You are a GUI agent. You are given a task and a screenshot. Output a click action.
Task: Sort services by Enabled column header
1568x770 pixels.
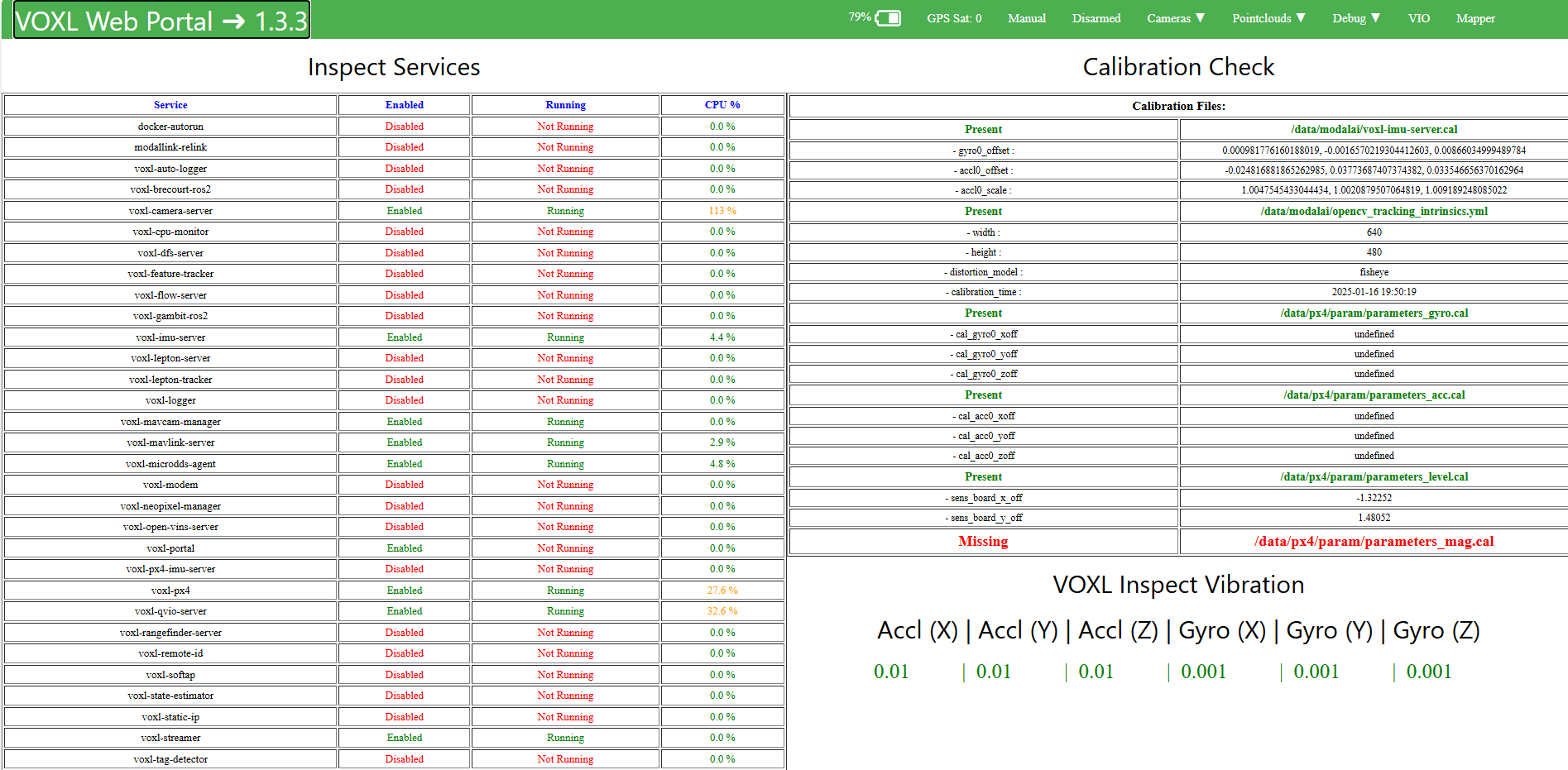coord(404,105)
